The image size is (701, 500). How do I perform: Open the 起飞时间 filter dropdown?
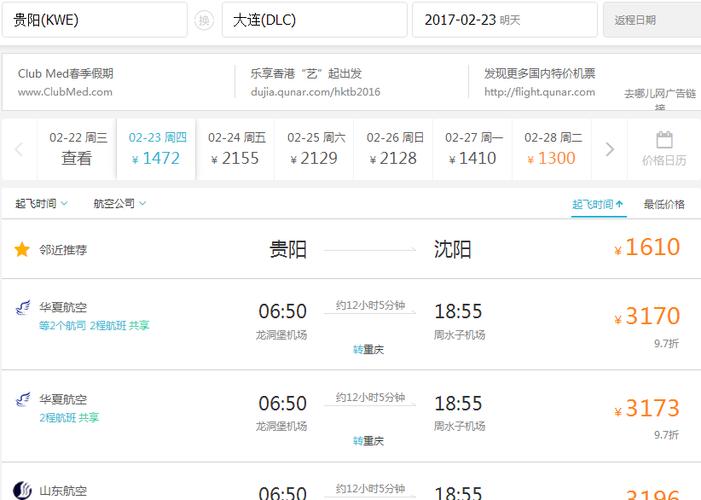41,203
